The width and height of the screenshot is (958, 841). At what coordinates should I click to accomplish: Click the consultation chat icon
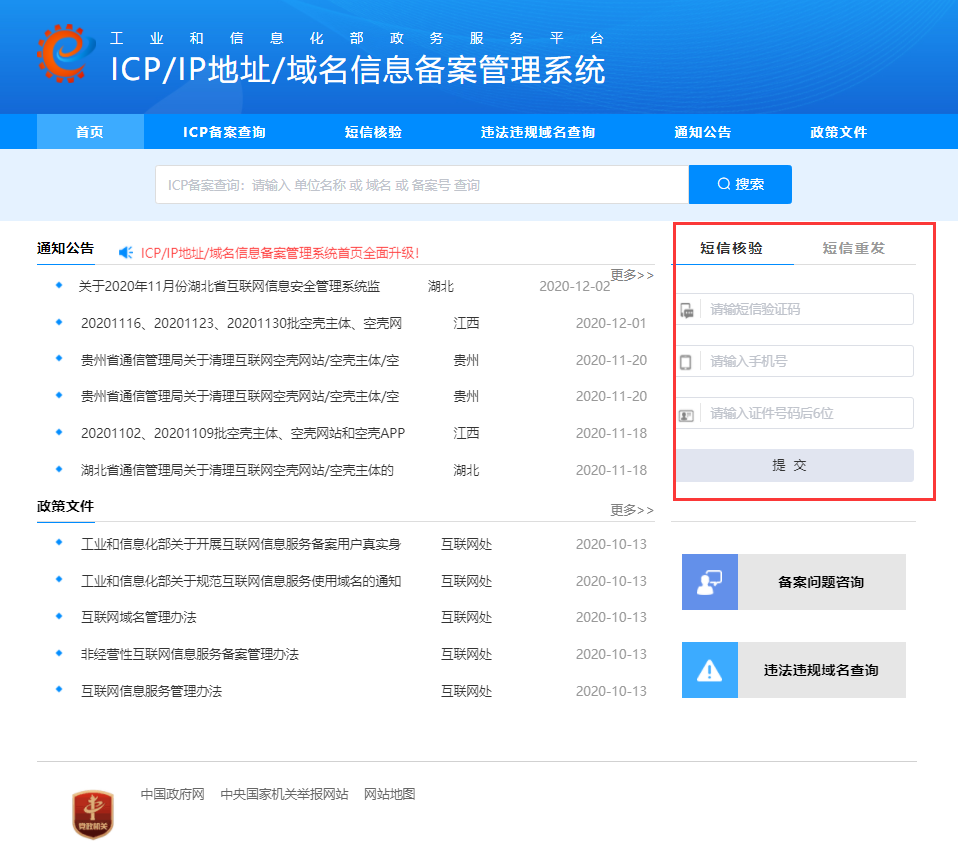(x=709, y=582)
